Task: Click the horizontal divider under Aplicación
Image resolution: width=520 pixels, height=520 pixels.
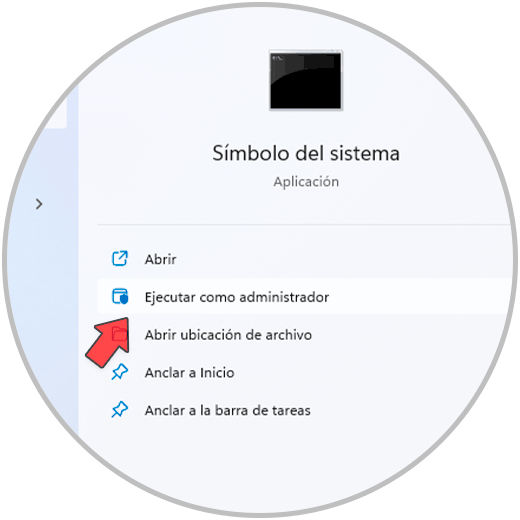Action: pyautogui.click(x=304, y=225)
